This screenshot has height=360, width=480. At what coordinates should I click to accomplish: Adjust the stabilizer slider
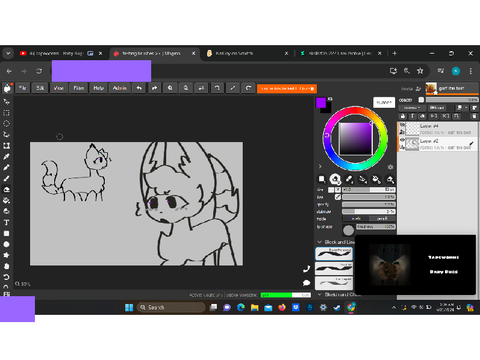pyautogui.click(x=369, y=212)
